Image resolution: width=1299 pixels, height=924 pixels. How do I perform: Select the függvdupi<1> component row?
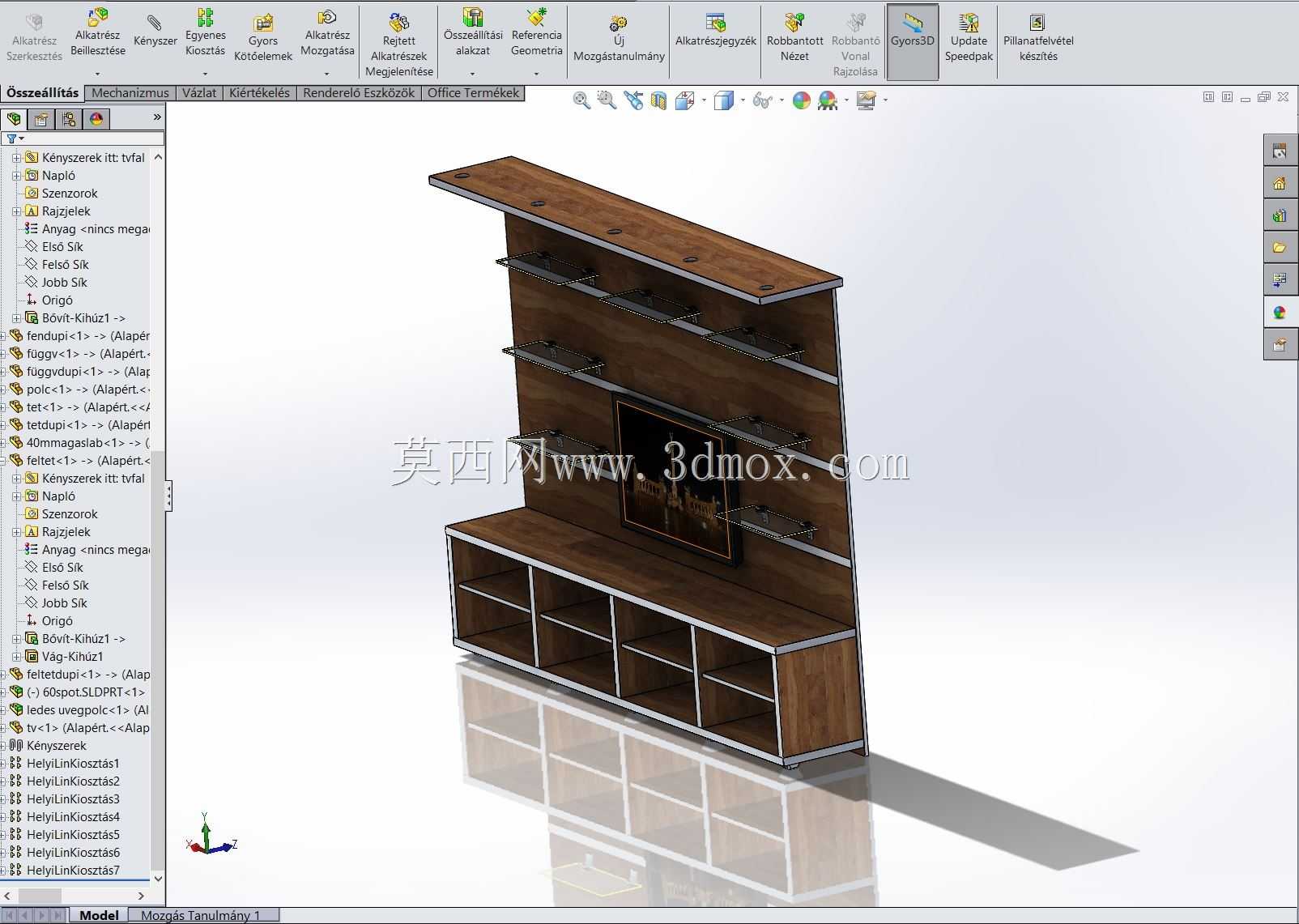click(x=79, y=372)
